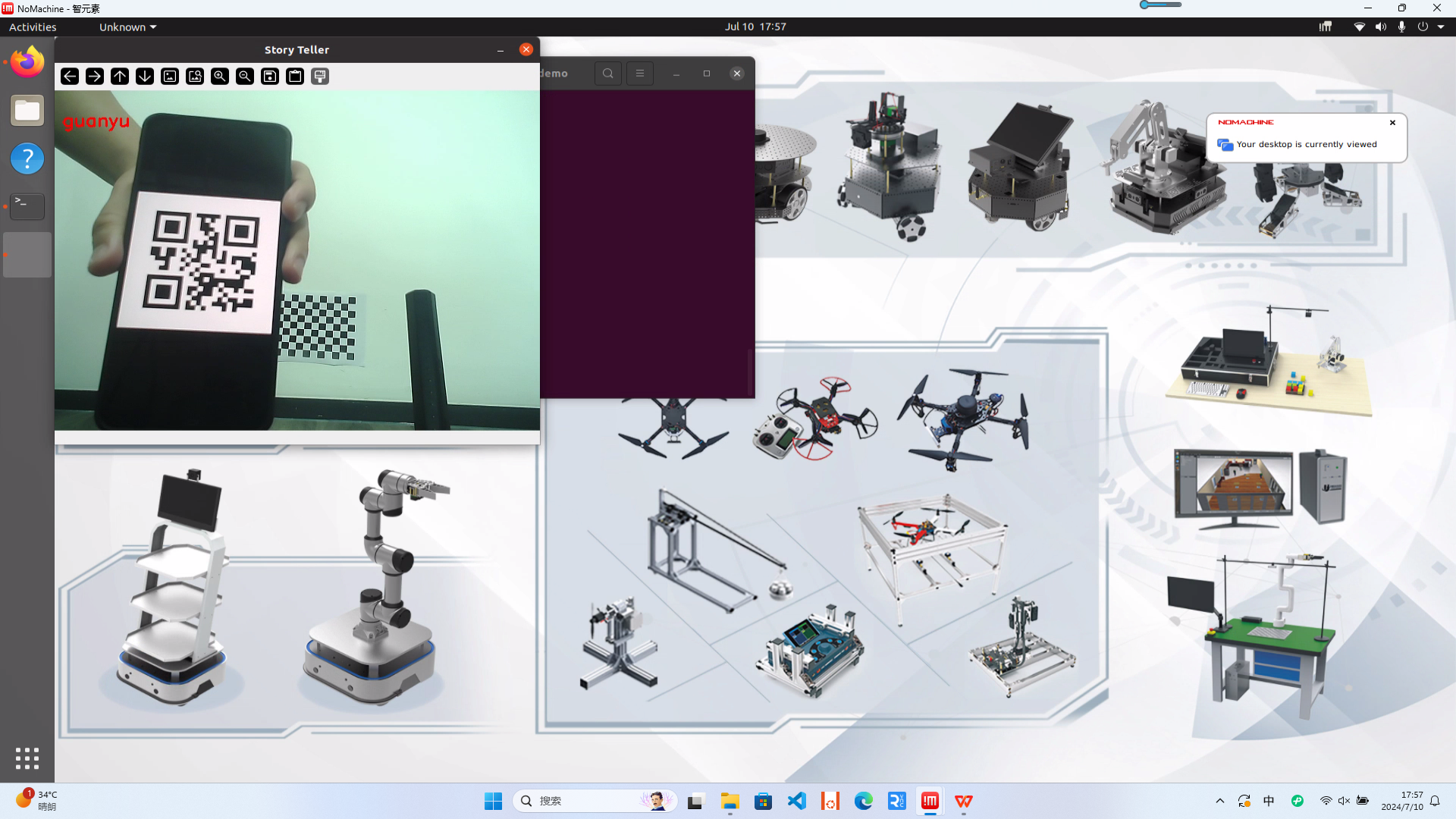Open the Windows muted volume icon
The image size is (1456, 819).
1344,801
